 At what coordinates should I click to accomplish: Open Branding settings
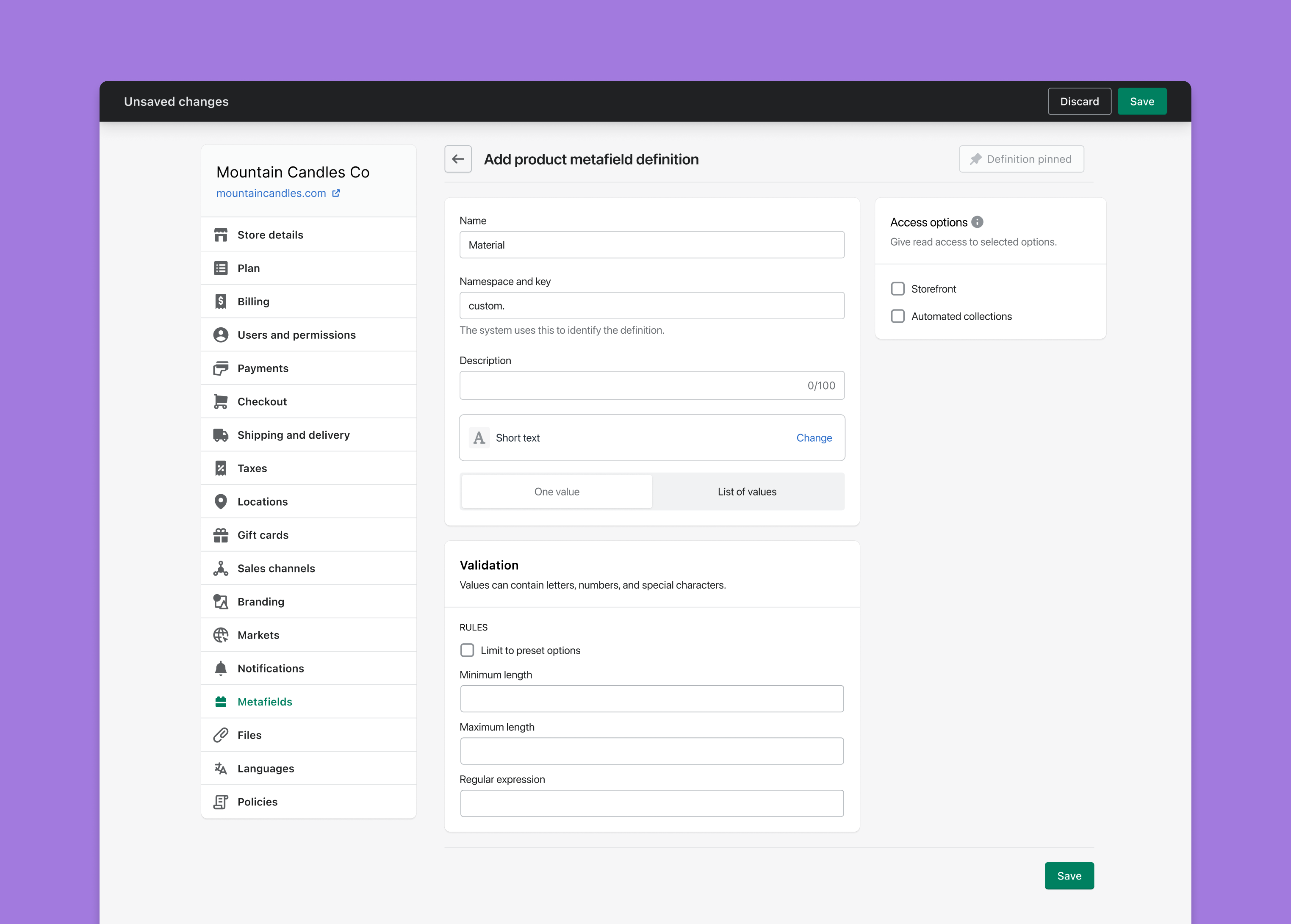click(x=309, y=602)
